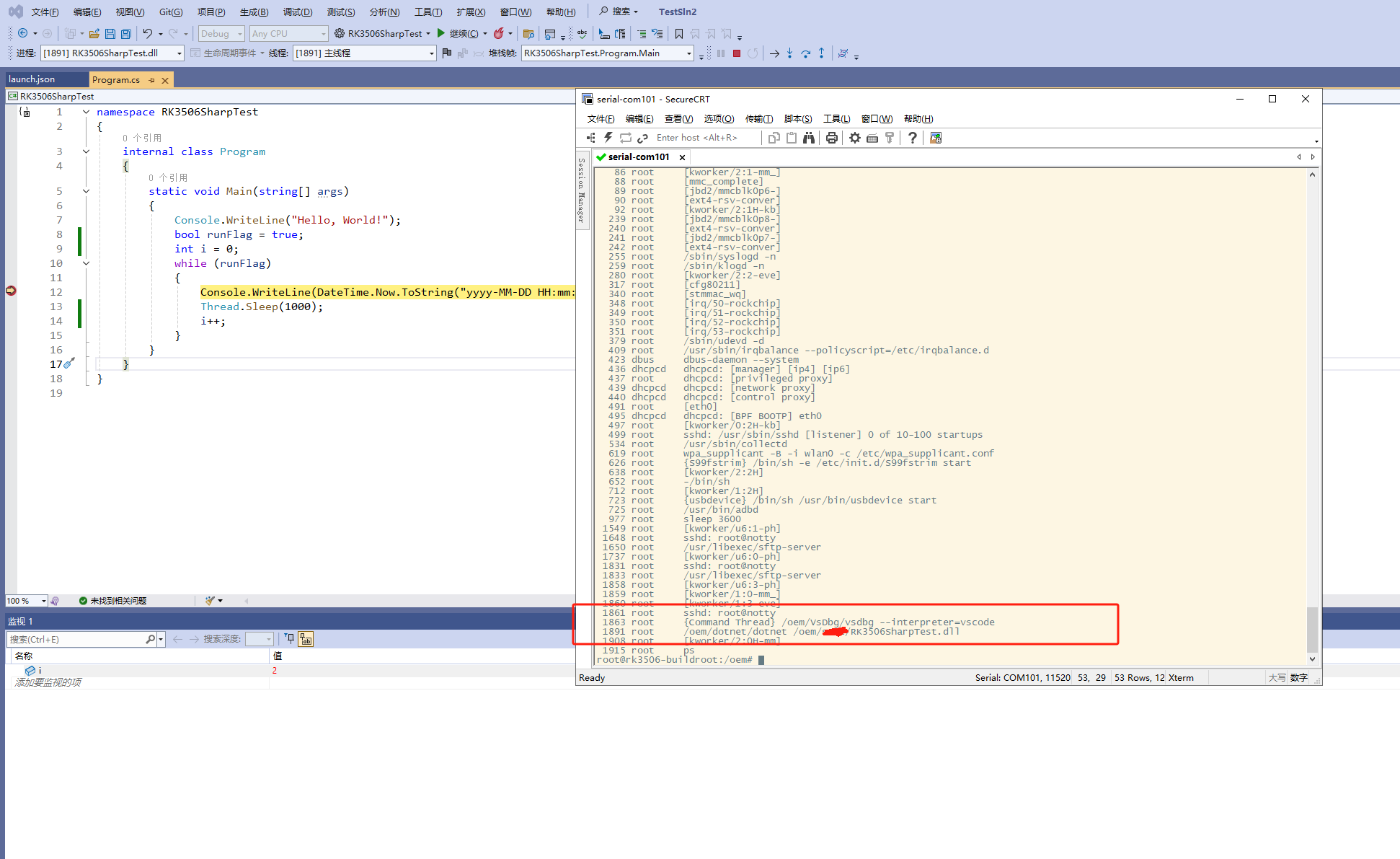
Task: Click the Save All toolbar icon
Action: click(126, 33)
